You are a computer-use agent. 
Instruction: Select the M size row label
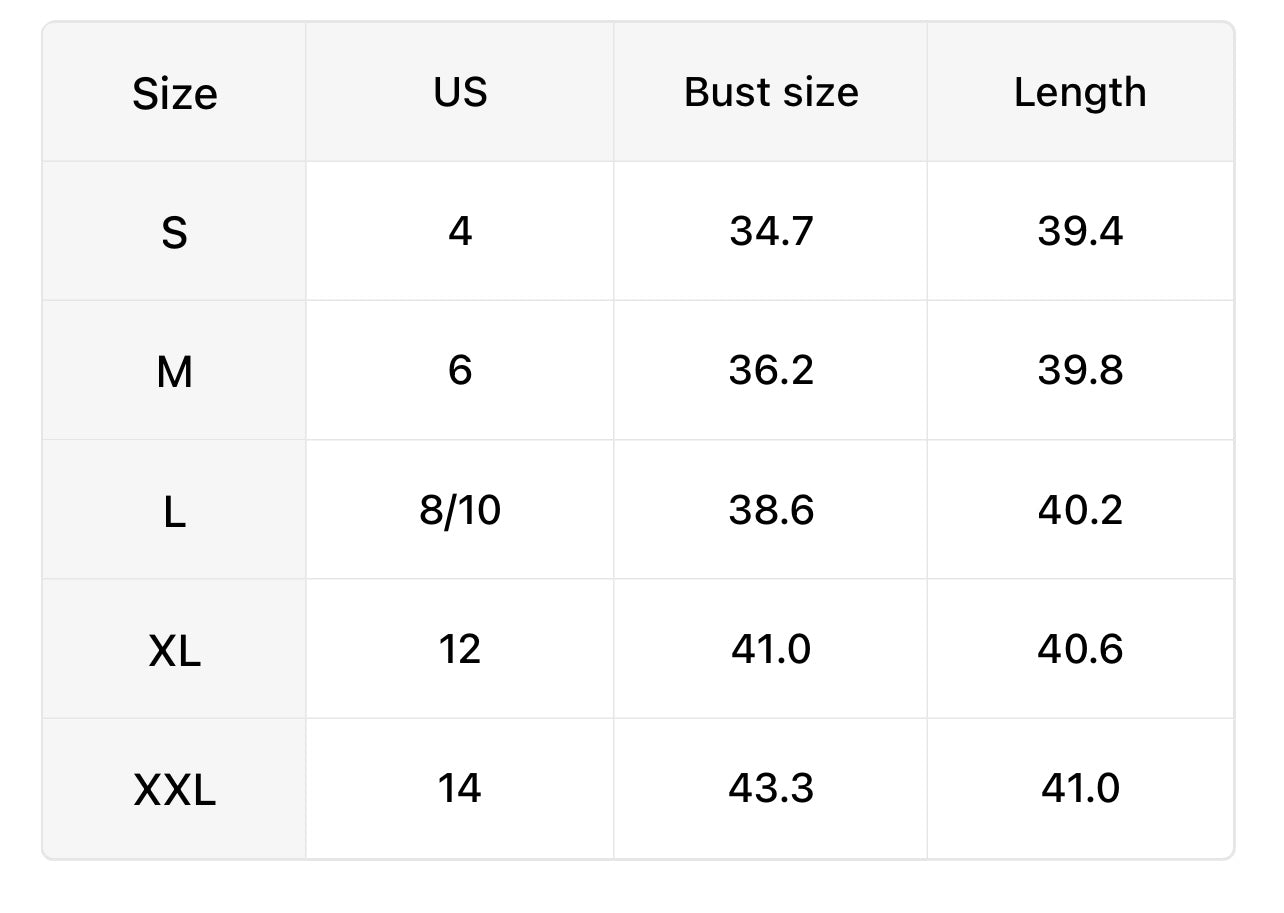pos(174,372)
